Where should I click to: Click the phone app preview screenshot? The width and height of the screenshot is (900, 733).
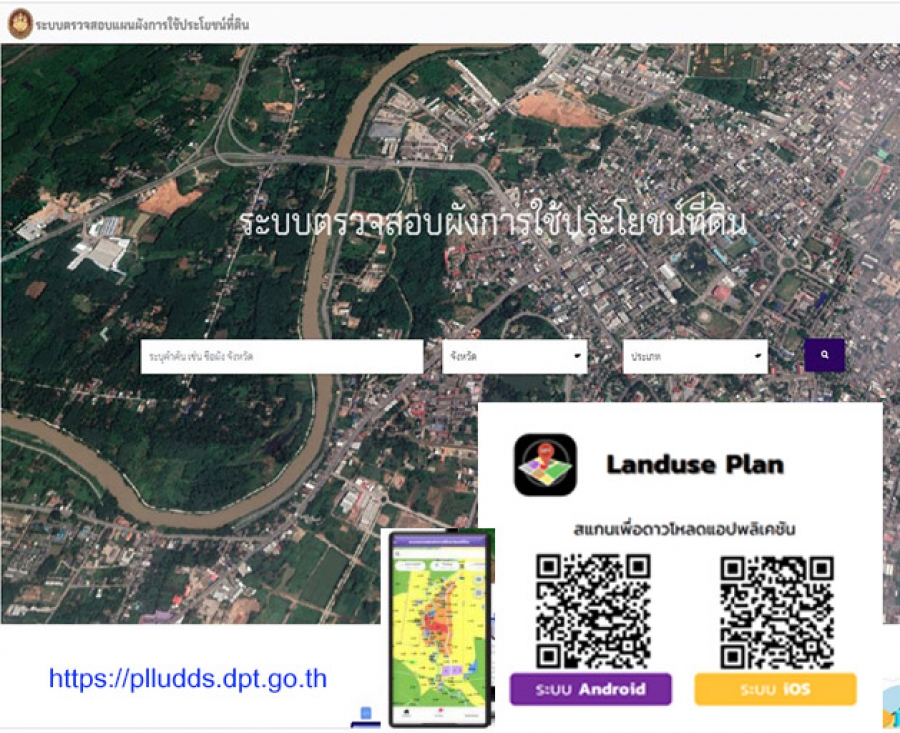[x=440, y=628]
